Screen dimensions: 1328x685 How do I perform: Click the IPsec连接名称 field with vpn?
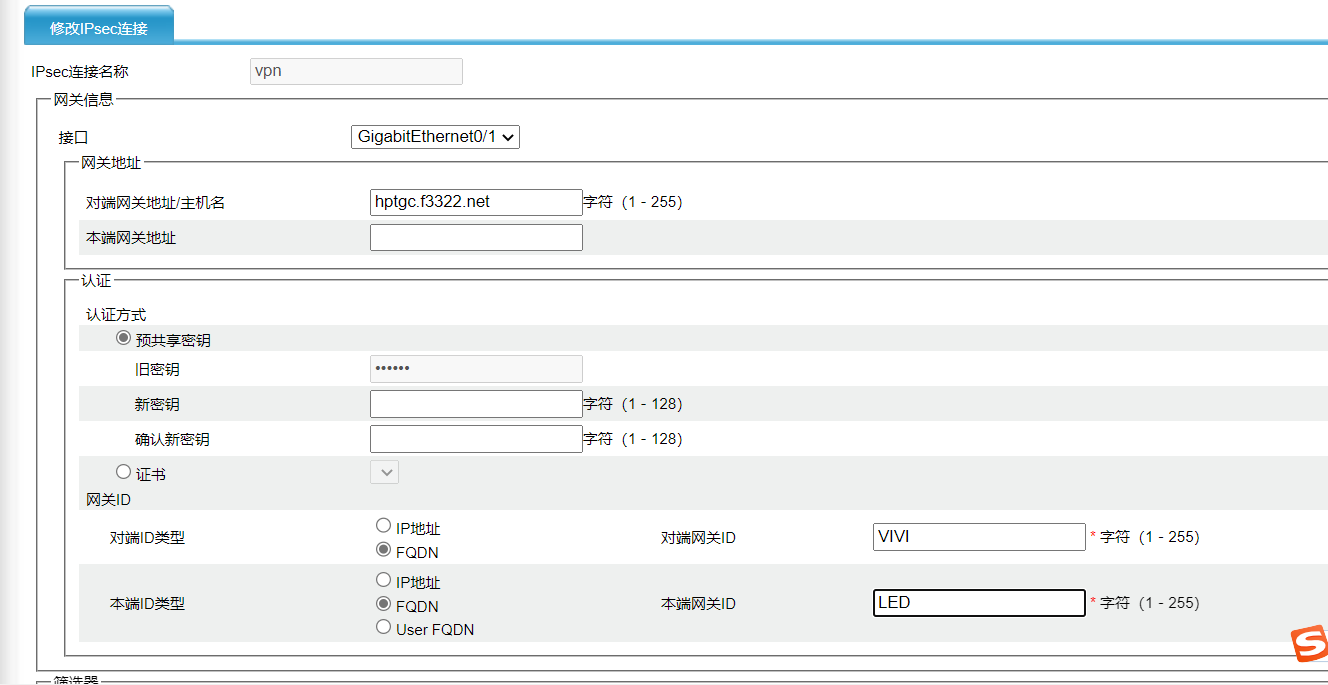pos(356,71)
